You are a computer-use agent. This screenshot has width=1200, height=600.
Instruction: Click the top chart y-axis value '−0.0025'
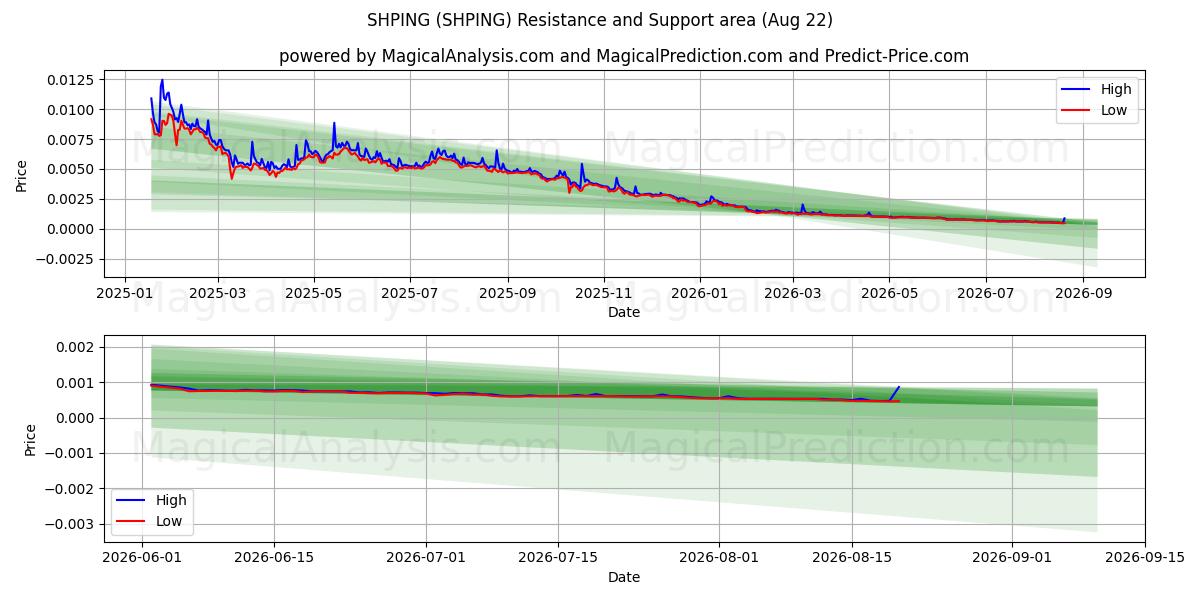[x=66, y=259]
